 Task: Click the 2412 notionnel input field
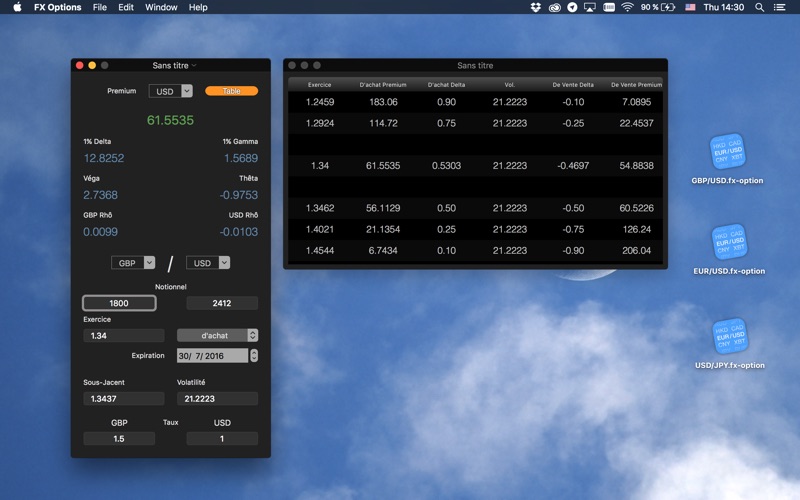222,303
